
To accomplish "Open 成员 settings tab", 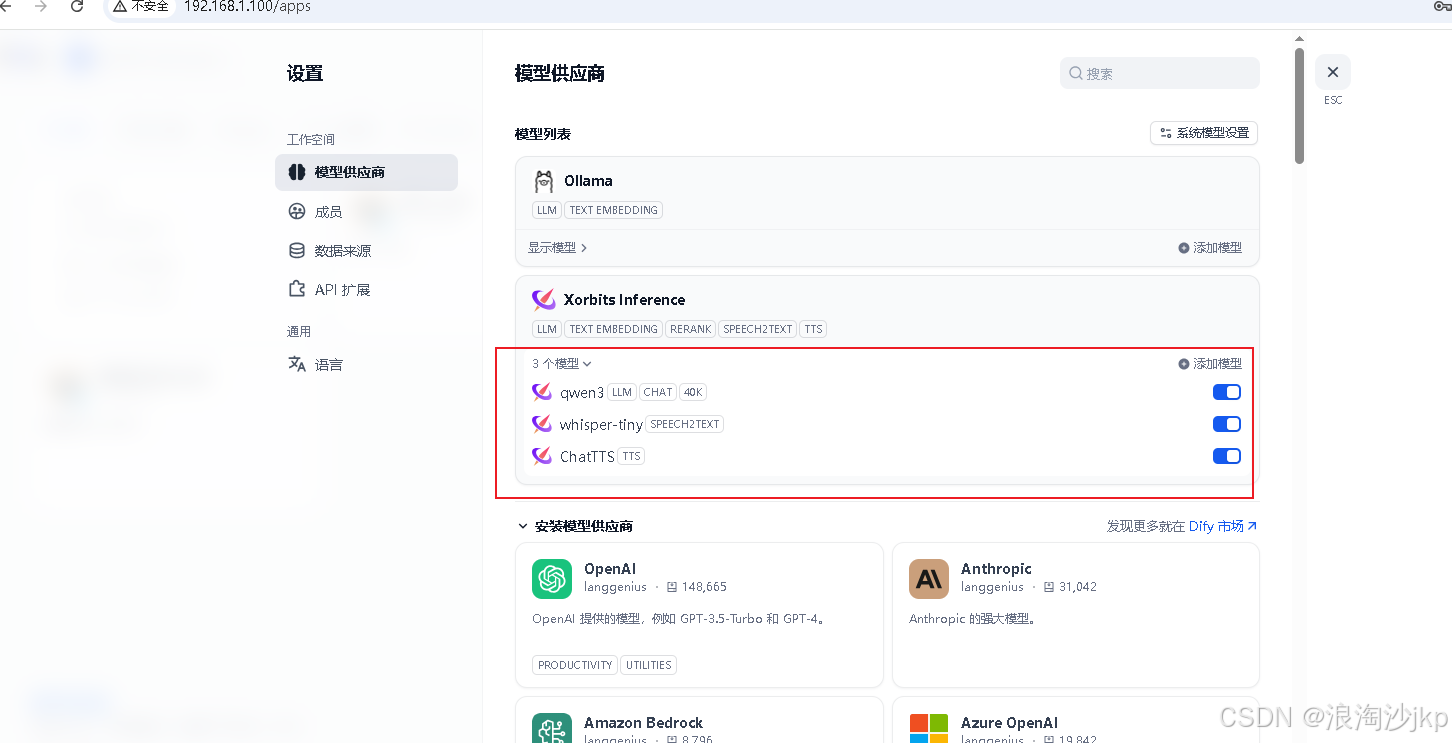I will coord(366,211).
